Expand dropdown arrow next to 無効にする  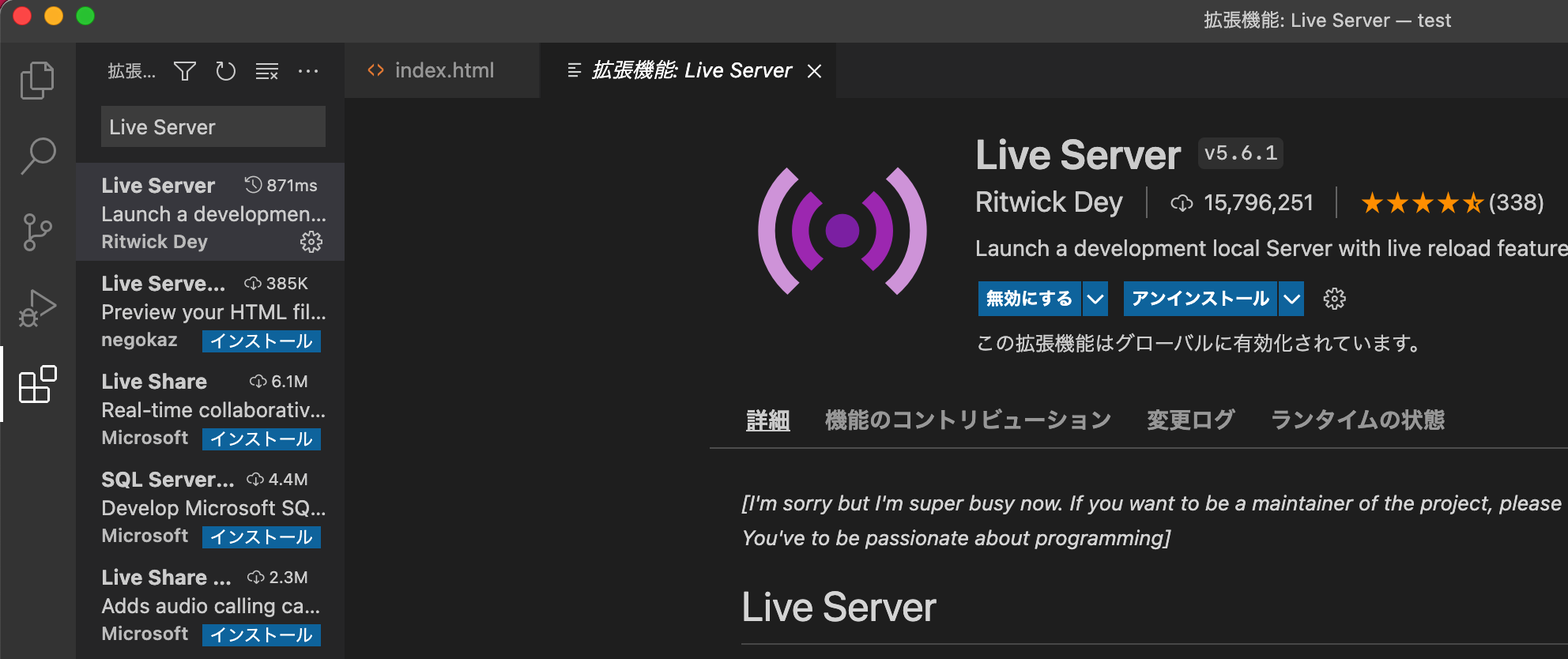coord(1095,299)
